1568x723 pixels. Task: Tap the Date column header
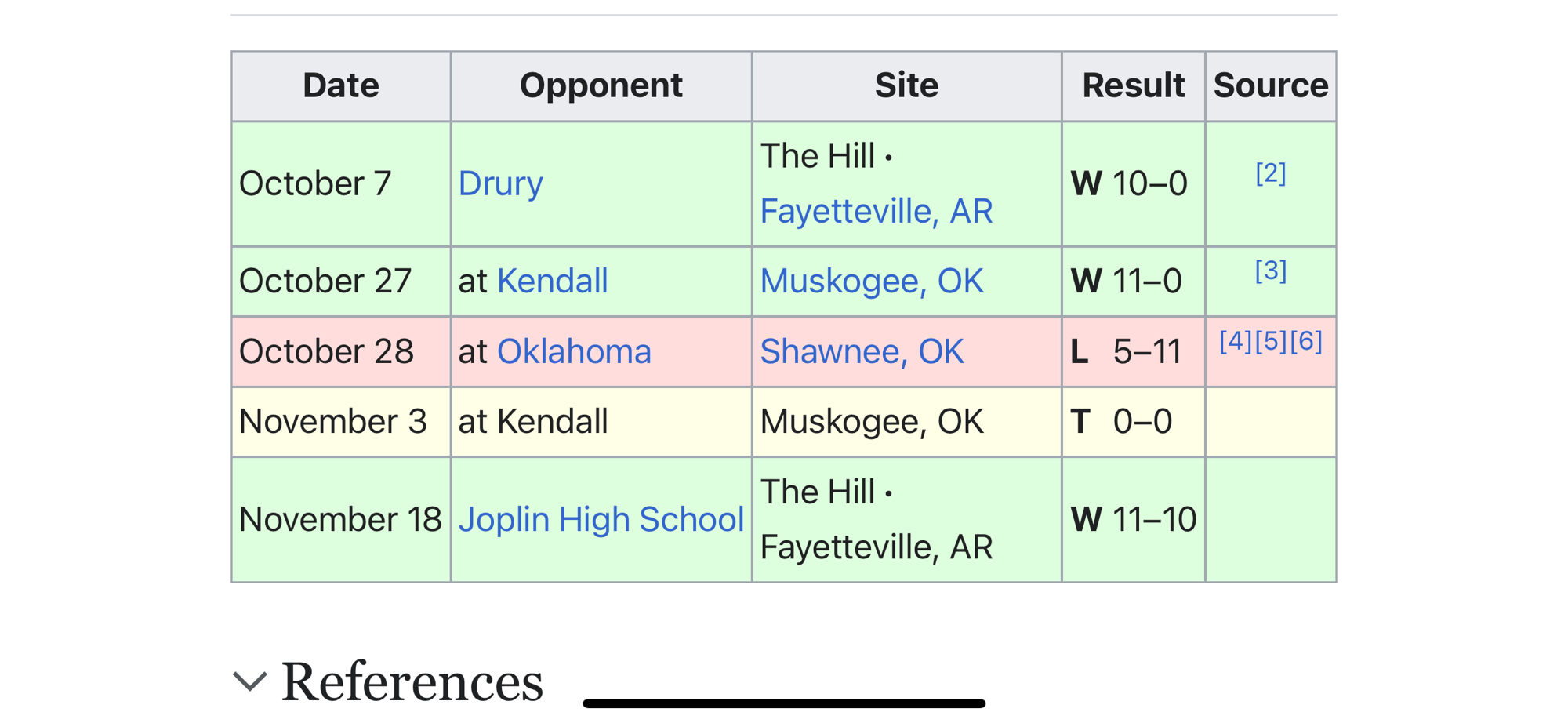(341, 85)
